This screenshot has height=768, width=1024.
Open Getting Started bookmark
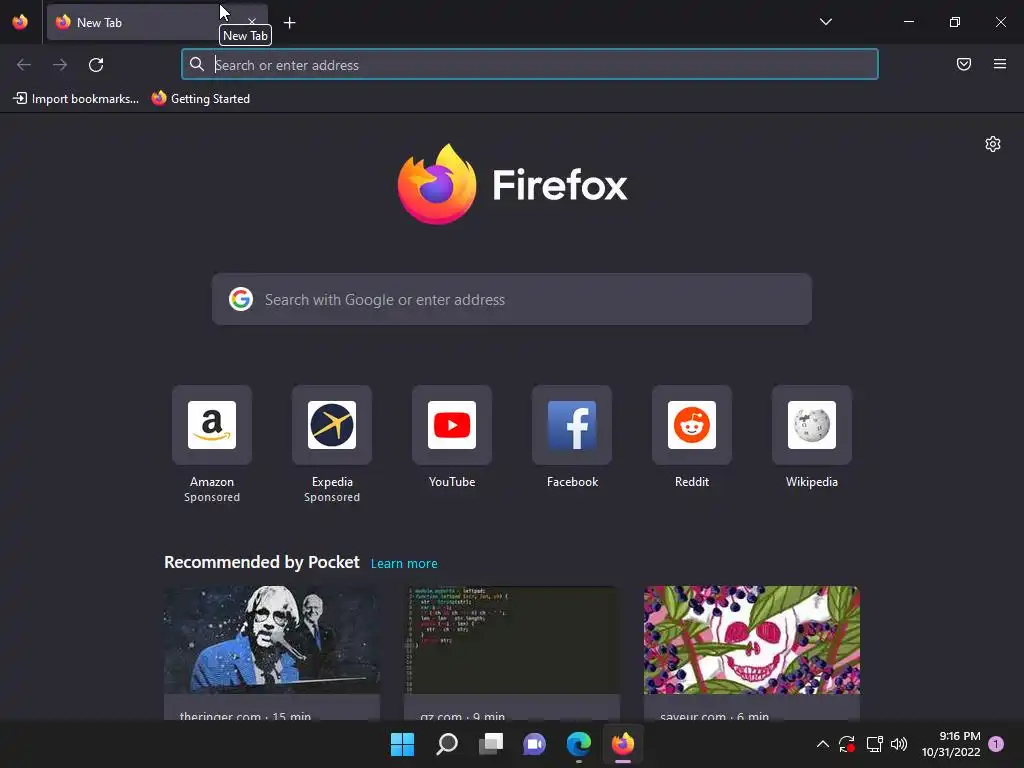click(201, 99)
